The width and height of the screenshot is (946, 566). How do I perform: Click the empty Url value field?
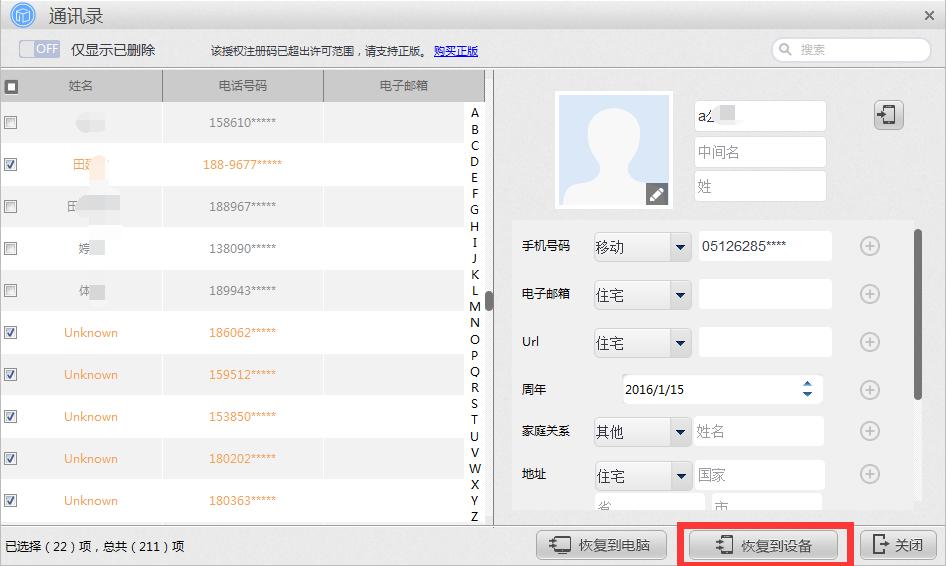(x=765, y=342)
